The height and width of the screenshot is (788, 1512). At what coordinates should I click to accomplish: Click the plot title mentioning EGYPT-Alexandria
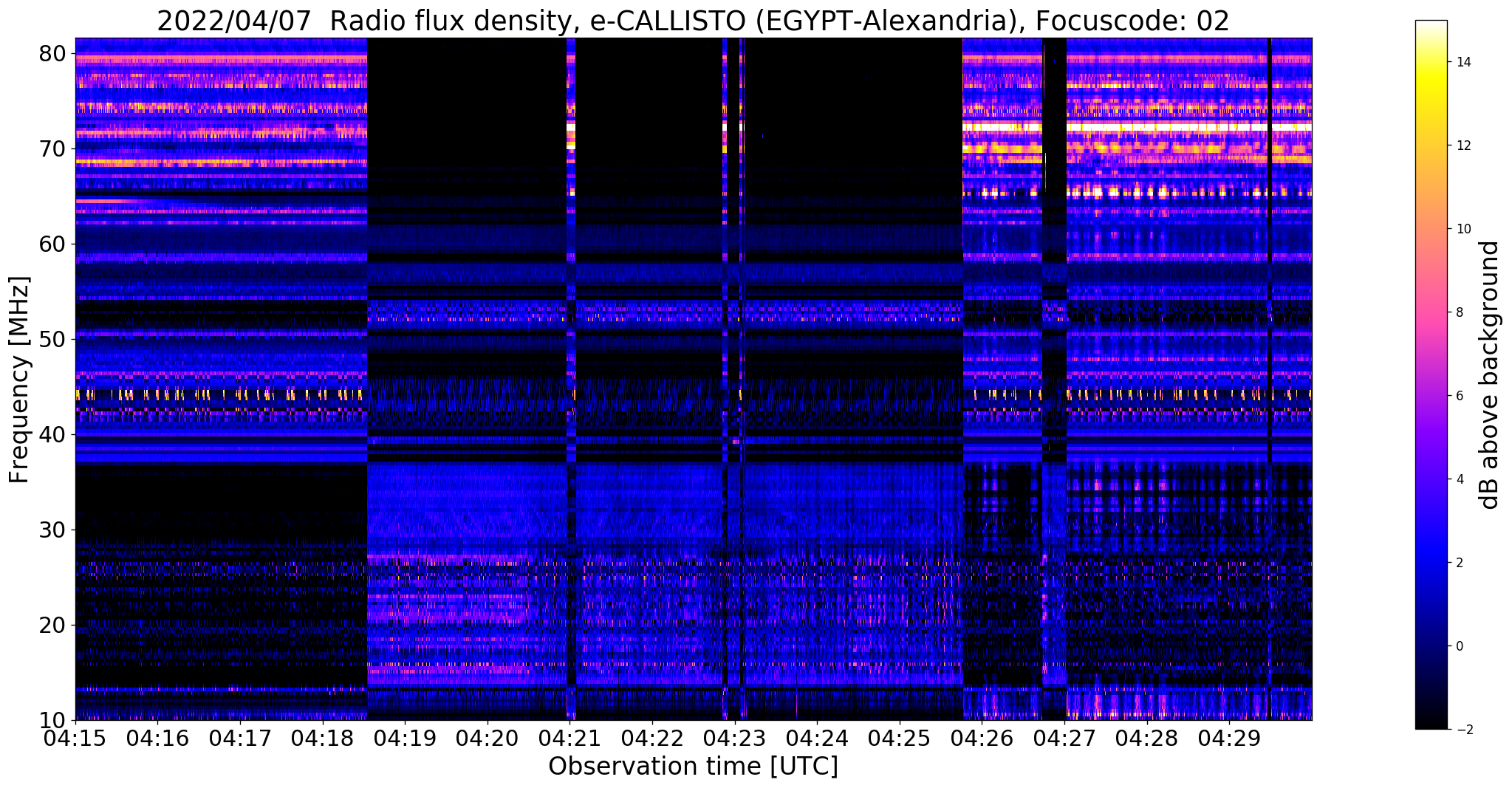pyautogui.click(x=693, y=21)
